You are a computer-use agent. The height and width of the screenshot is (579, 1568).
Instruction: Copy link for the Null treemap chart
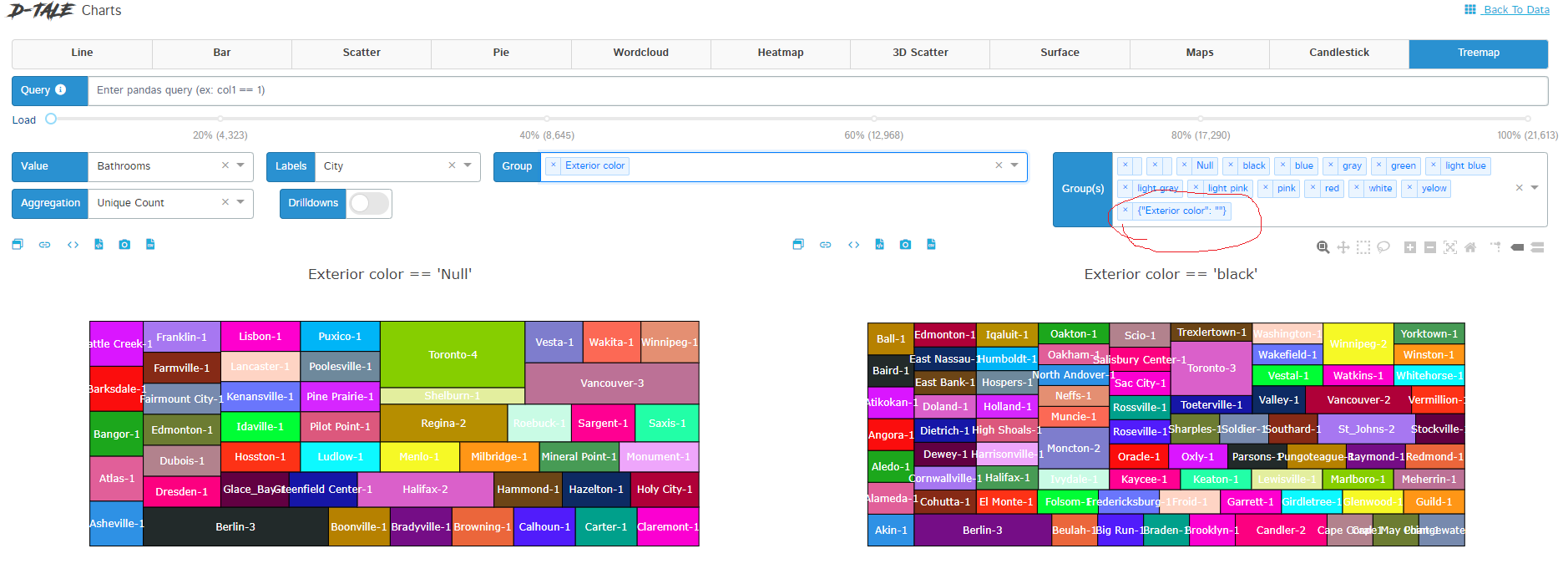pos(45,245)
